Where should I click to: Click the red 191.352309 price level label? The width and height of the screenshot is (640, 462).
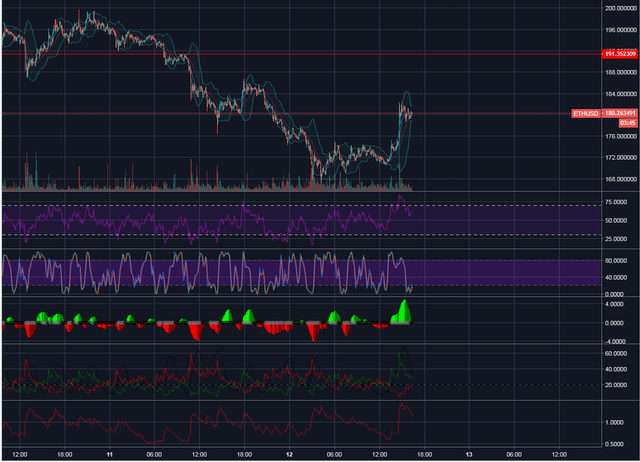[619, 54]
